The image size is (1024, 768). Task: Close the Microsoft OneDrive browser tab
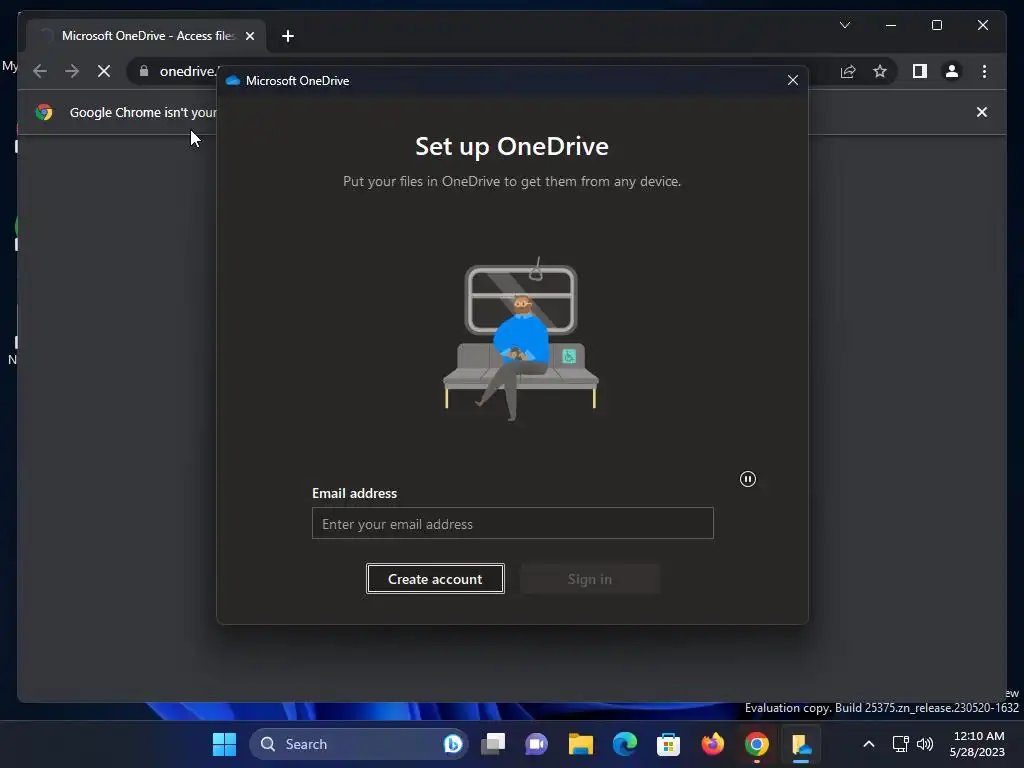pos(250,36)
